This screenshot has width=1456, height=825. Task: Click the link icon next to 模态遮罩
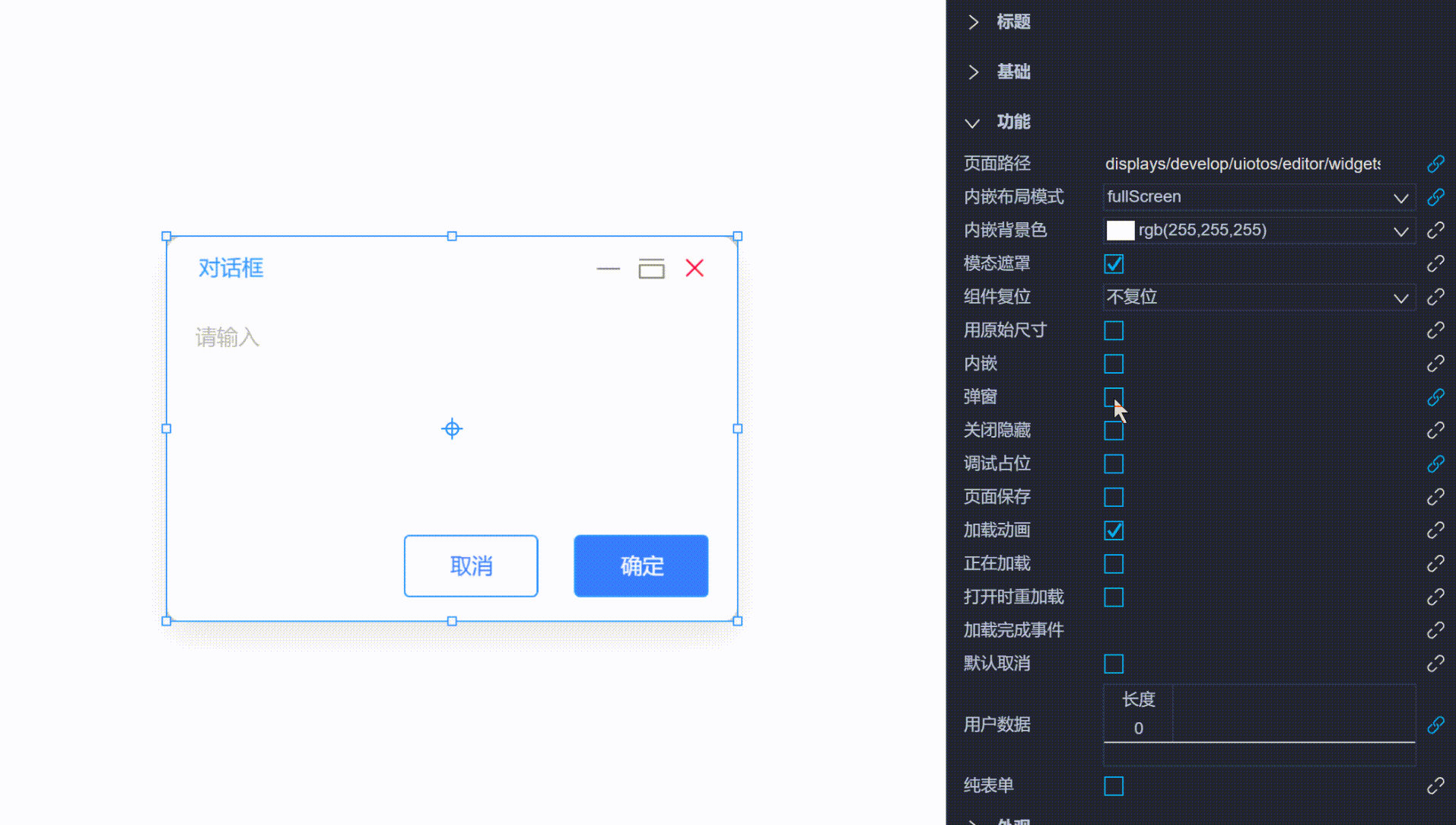click(1435, 263)
